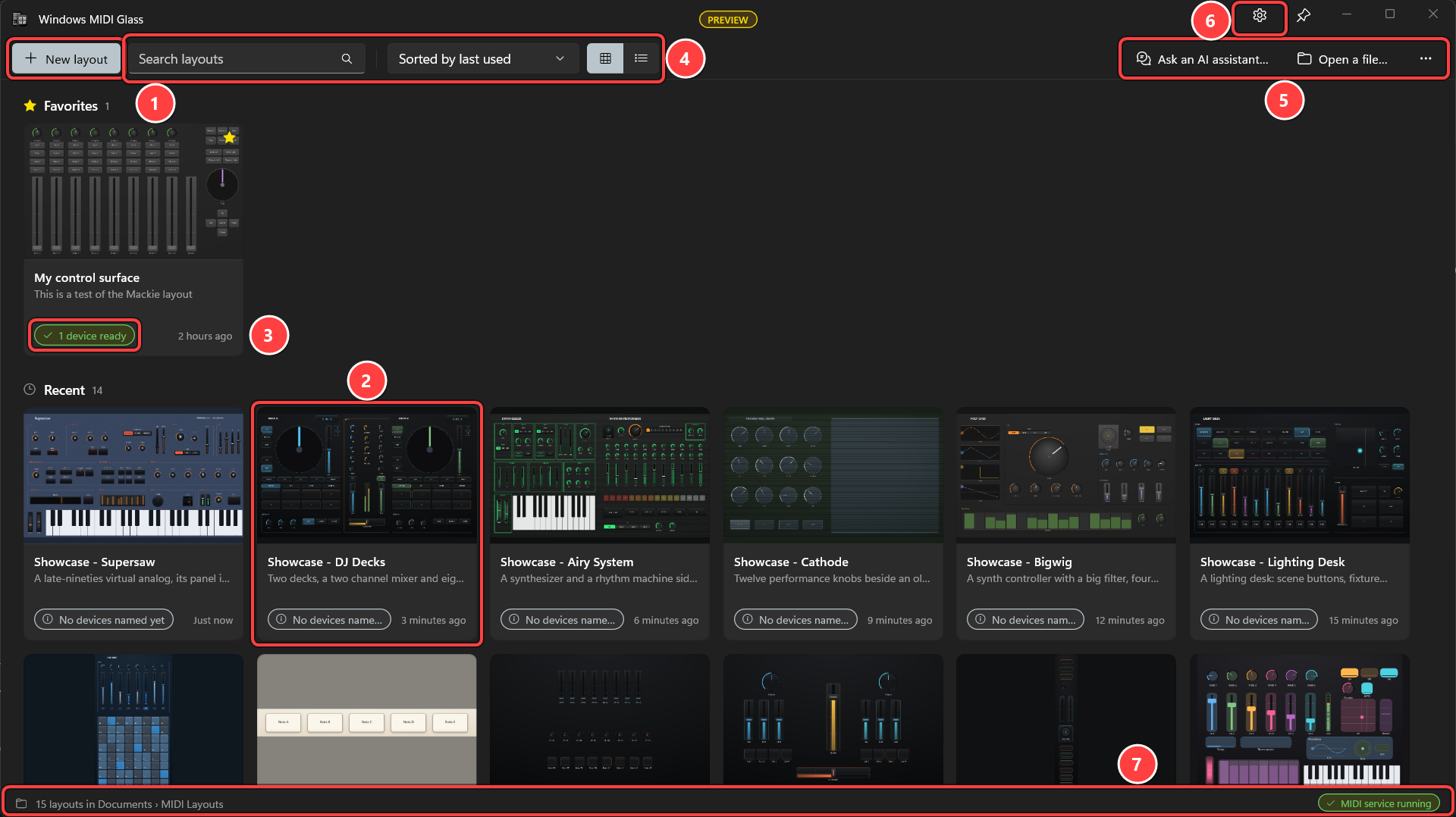Switch to list view

tap(641, 58)
